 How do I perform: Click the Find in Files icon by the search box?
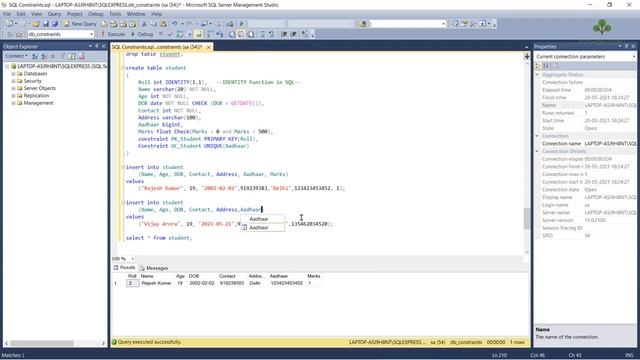coord(363,24)
